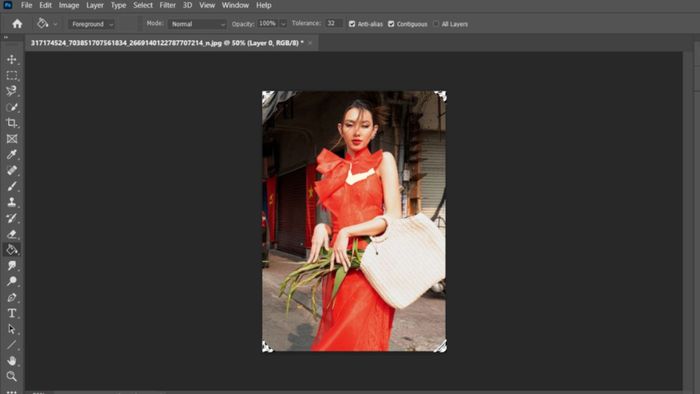700x394 pixels.
Task: Open the Help menu
Action: pos(263,5)
